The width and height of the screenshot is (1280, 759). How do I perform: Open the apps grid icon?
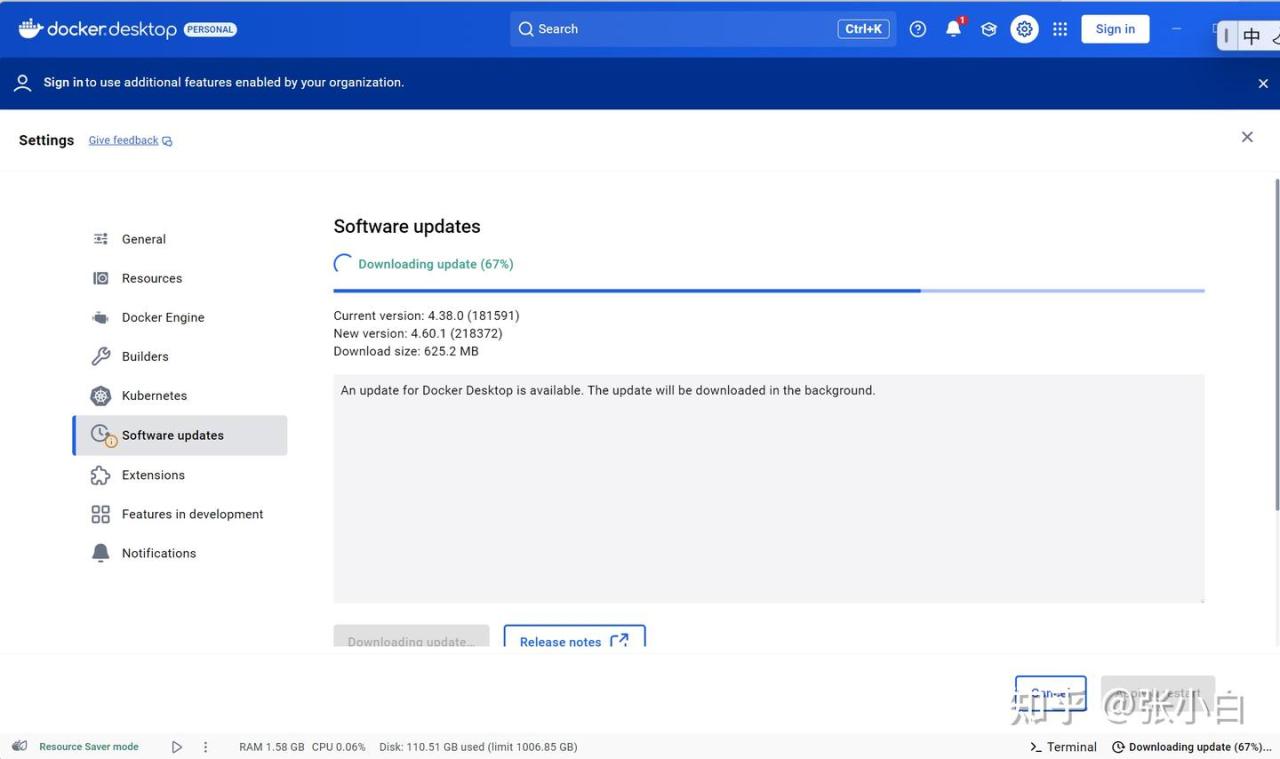tap(1060, 29)
